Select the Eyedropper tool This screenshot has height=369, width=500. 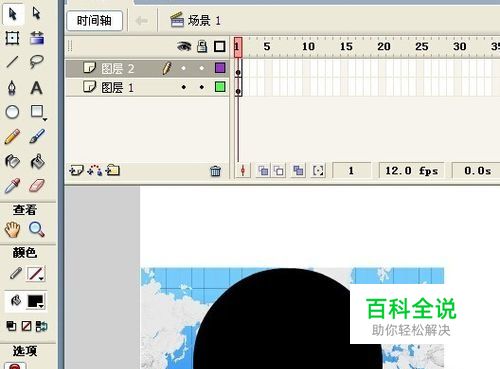coord(12,186)
